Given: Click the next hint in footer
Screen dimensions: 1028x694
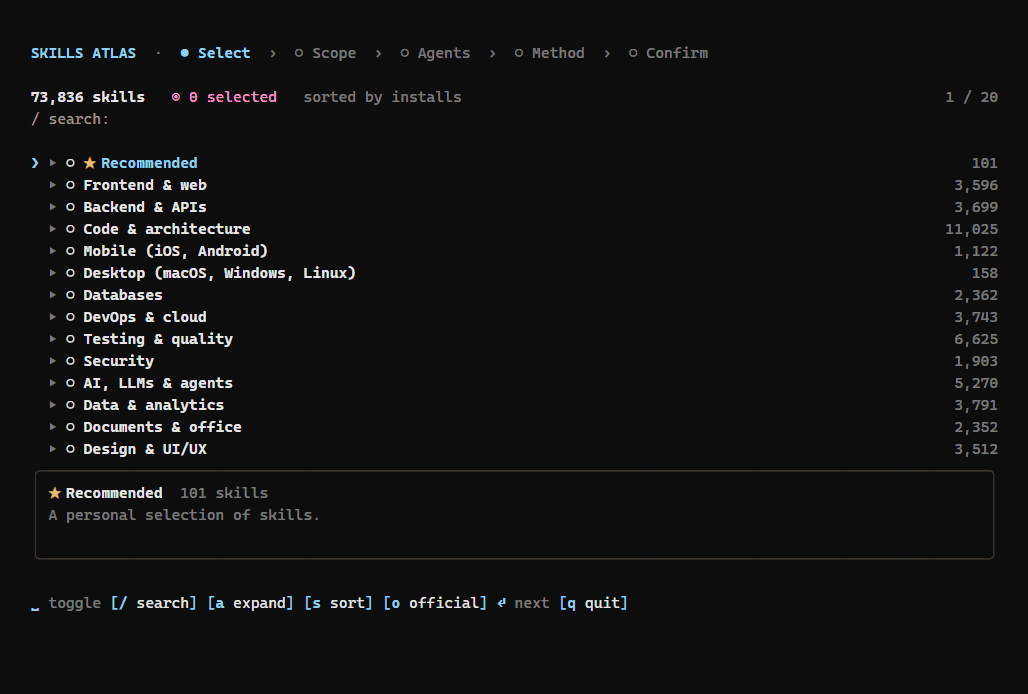Looking at the screenshot, I should click(532, 603).
